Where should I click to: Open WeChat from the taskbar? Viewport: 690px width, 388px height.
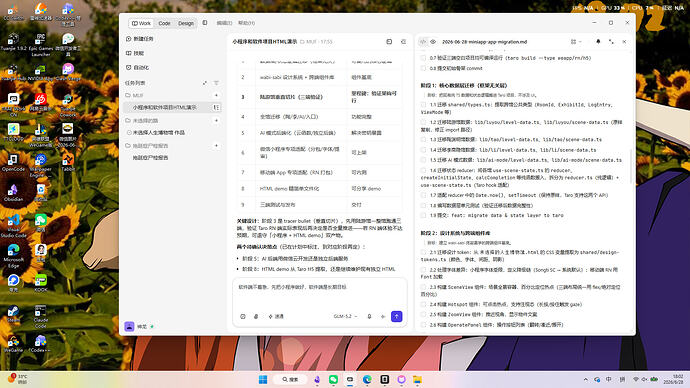click(334, 379)
